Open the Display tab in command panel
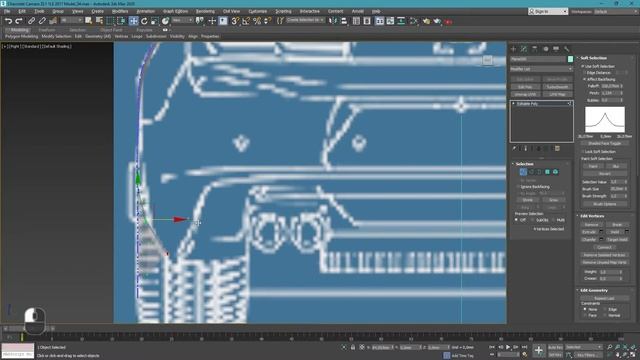The height and width of the screenshot is (360, 640). pos(556,49)
